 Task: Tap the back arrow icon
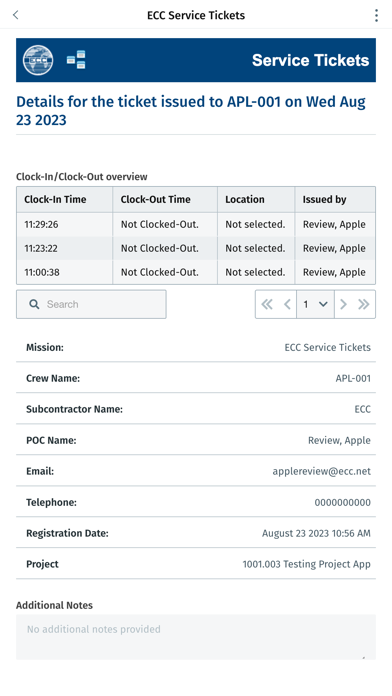pos(16,15)
